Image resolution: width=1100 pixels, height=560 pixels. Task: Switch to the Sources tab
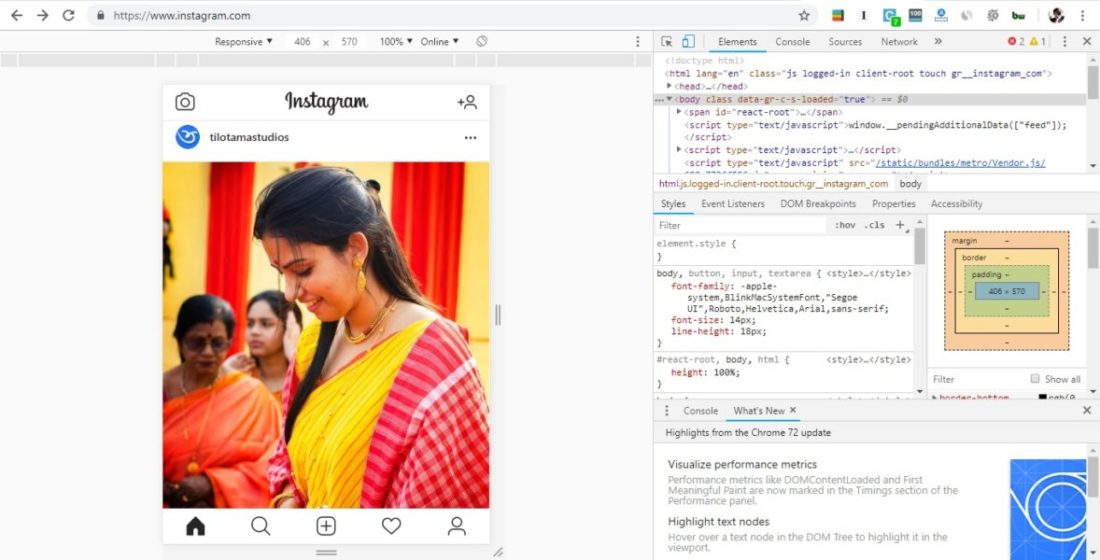(845, 41)
